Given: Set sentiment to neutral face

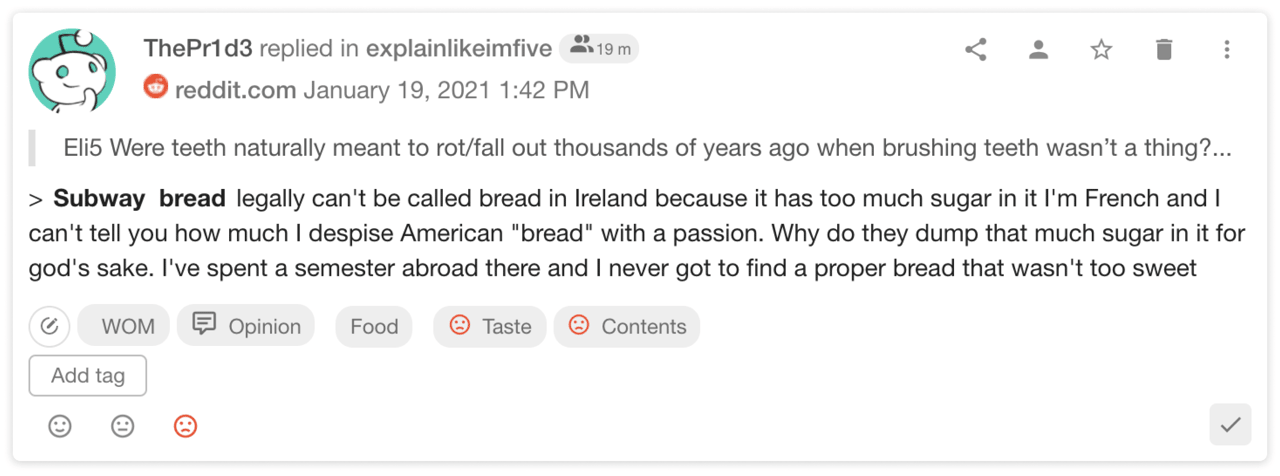Looking at the screenshot, I should tap(123, 426).
